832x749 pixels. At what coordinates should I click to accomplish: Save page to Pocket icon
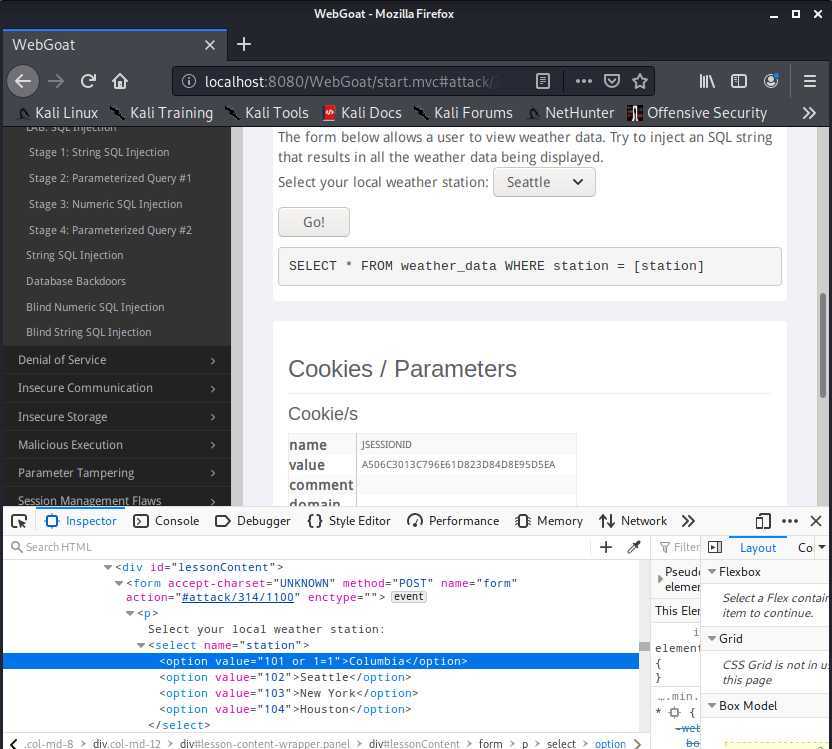[x=612, y=81]
